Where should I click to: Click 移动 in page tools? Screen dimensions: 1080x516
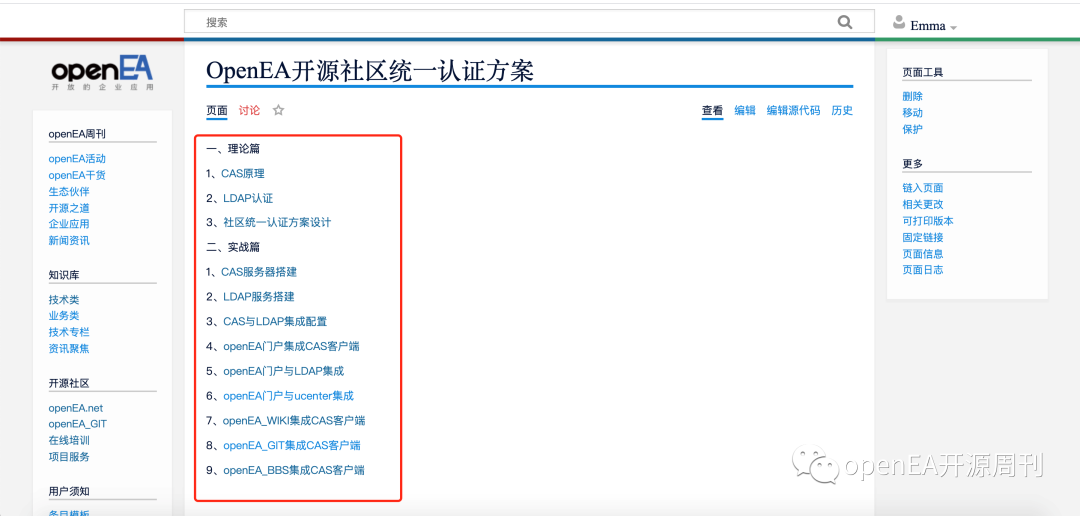913,113
